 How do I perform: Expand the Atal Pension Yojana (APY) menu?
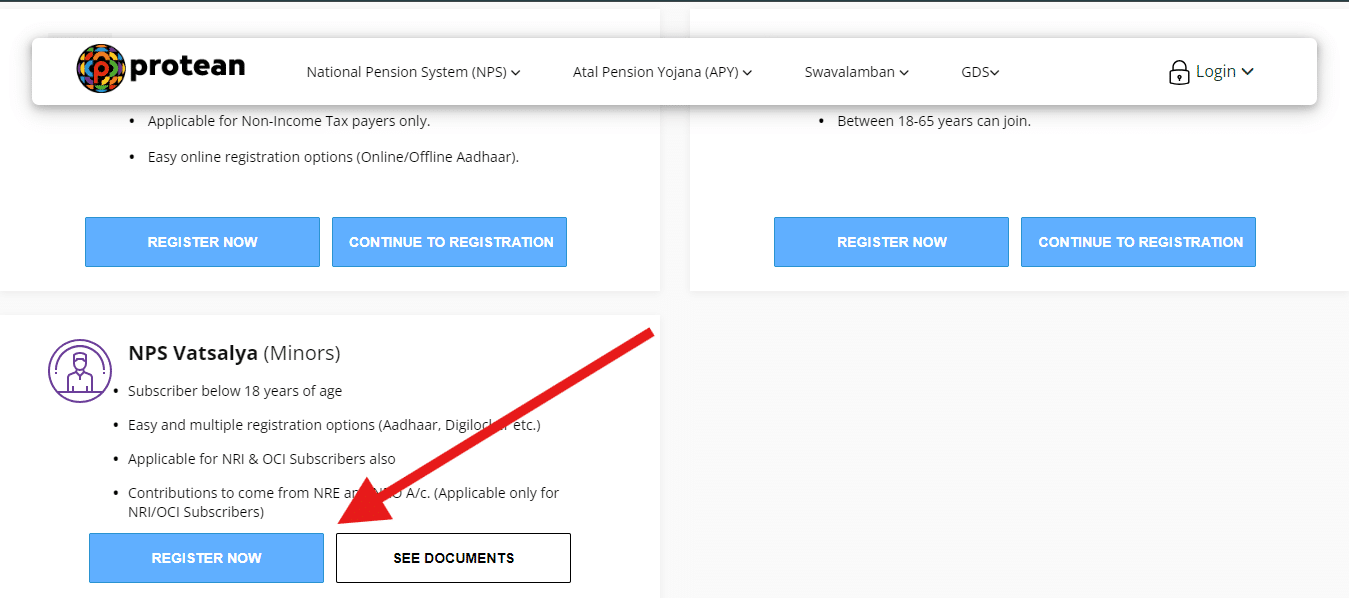(661, 72)
